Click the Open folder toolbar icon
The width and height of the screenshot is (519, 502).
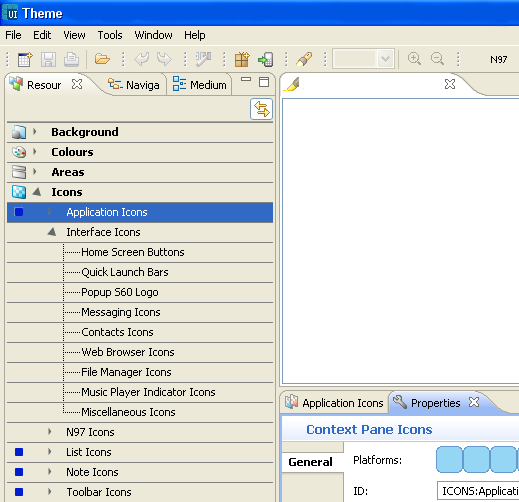tap(102, 59)
